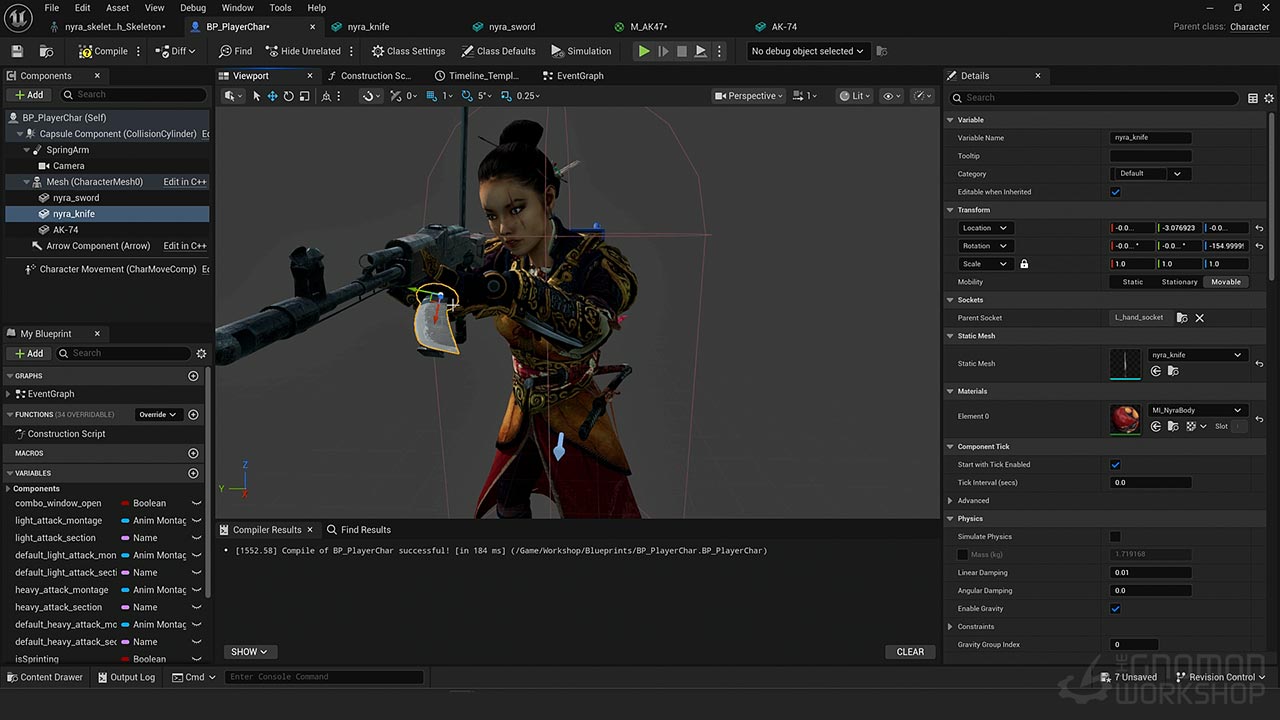Click the Save icon in the toolbar
This screenshot has width=1280, height=720.
[x=17, y=51]
